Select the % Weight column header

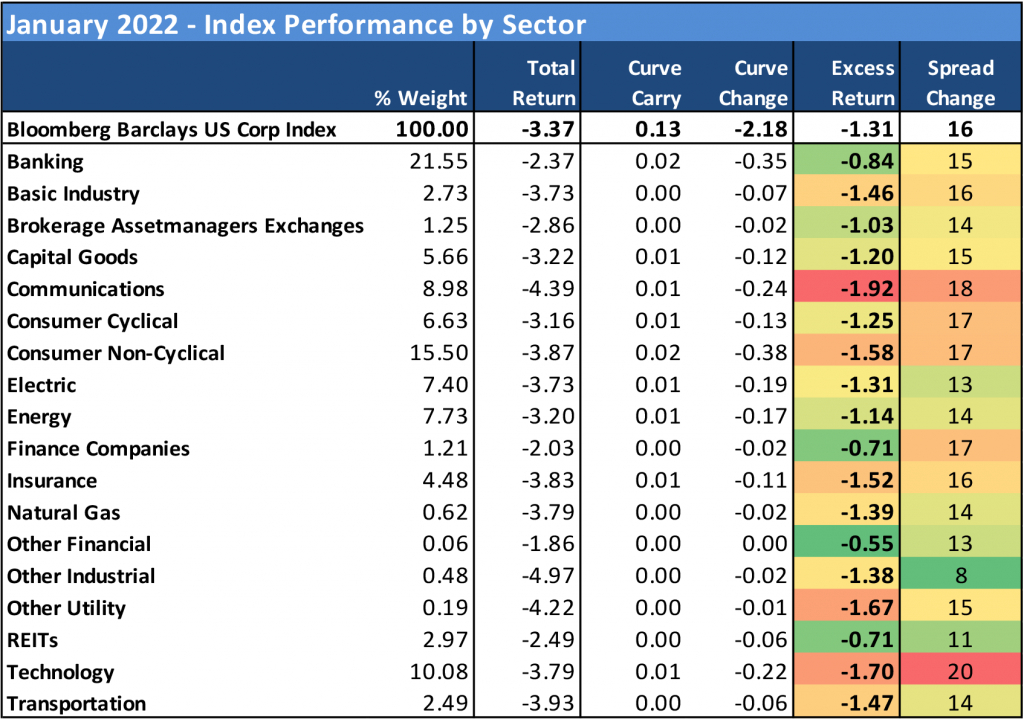tap(420, 98)
